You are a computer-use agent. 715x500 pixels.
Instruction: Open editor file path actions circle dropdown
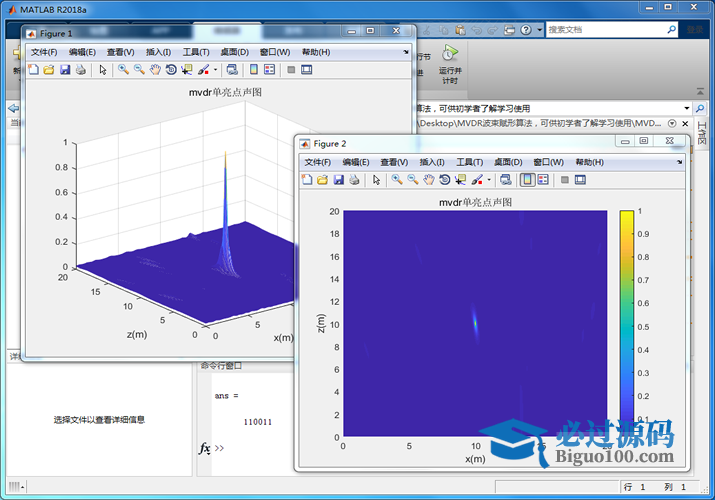(x=672, y=124)
